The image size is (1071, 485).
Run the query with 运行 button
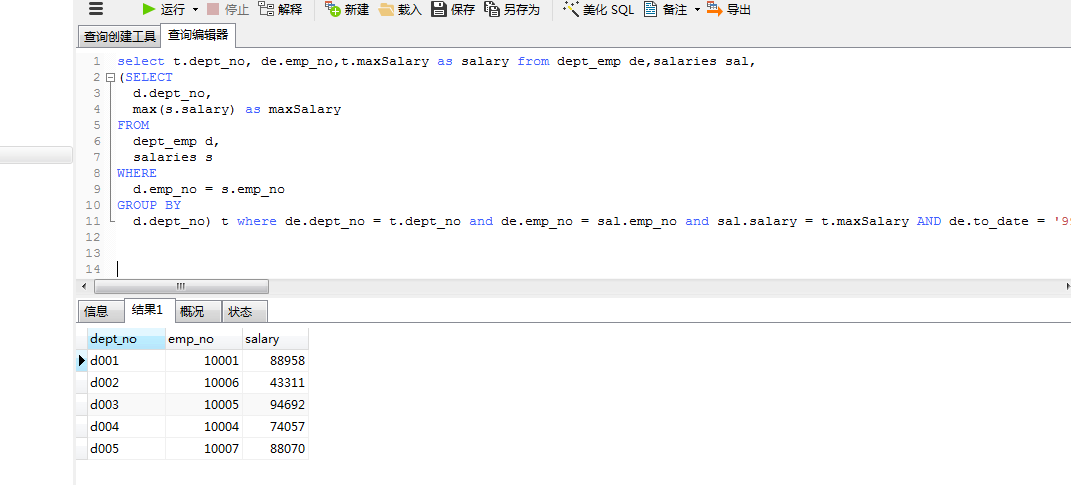point(163,10)
